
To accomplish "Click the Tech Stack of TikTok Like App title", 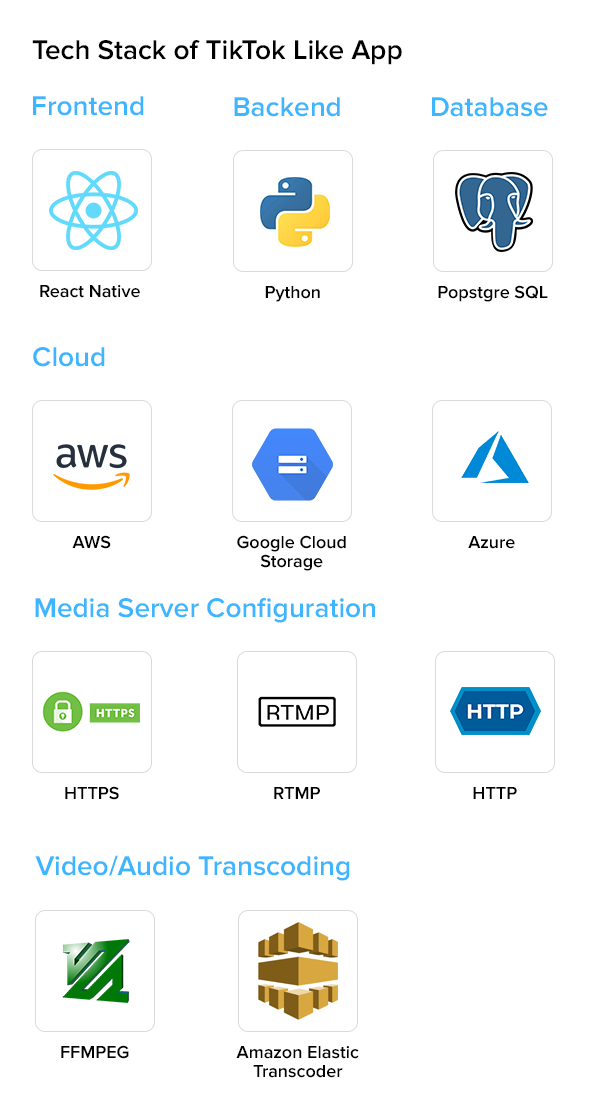I will coord(217,51).
